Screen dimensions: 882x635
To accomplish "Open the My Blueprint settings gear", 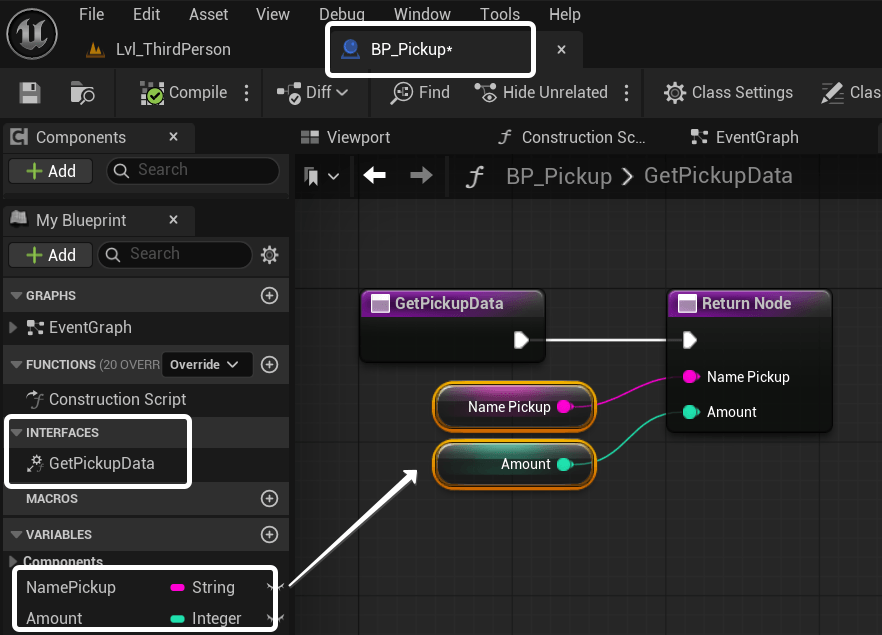I will [269, 255].
